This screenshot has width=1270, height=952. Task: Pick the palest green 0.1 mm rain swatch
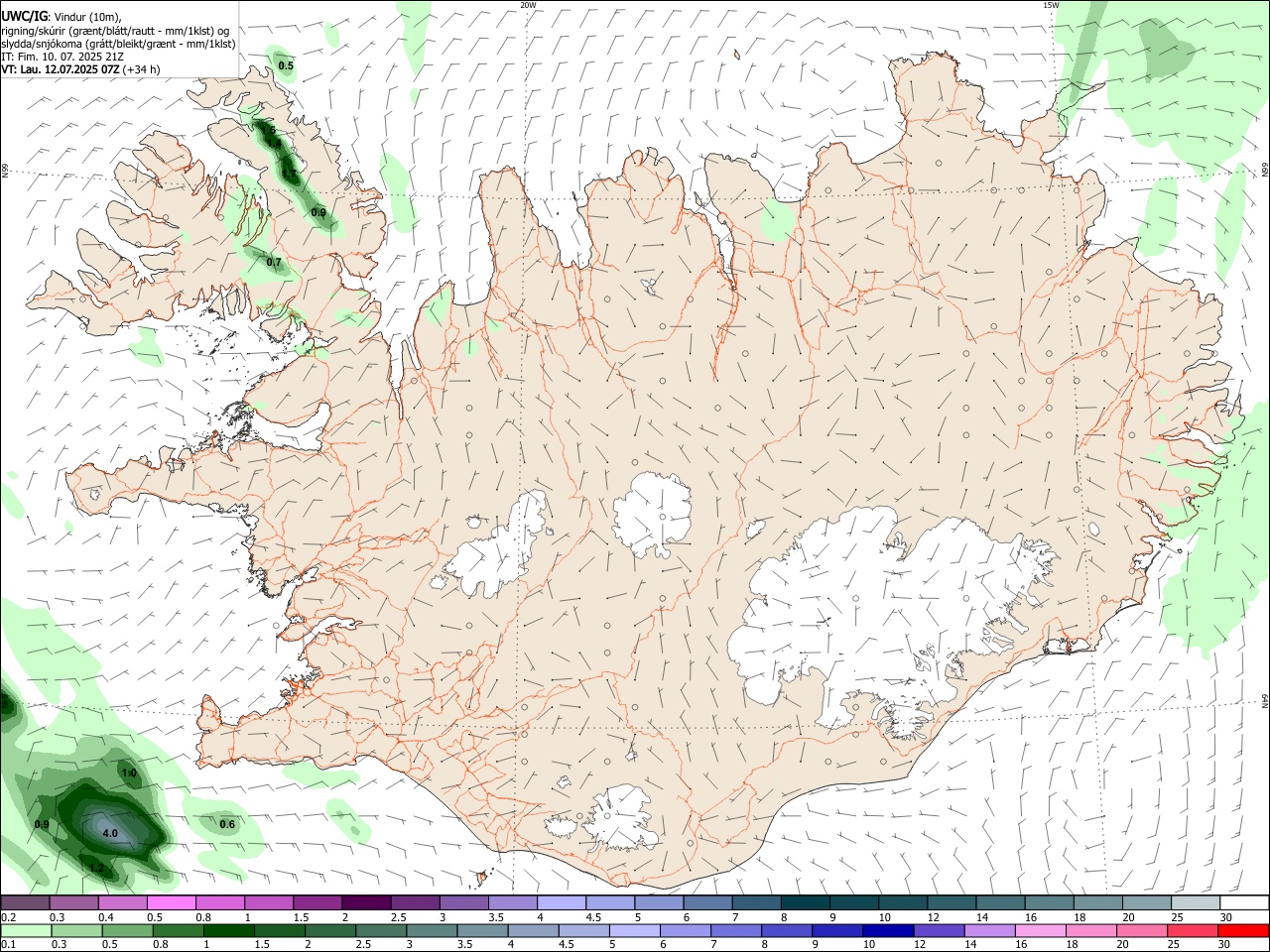tap(26, 930)
